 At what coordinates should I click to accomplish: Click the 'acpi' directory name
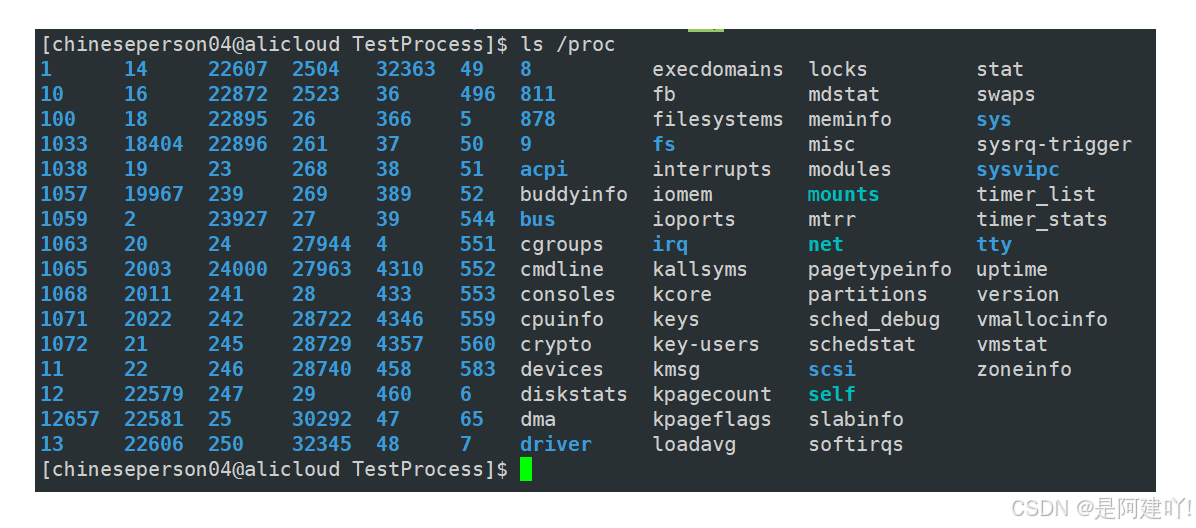(544, 169)
